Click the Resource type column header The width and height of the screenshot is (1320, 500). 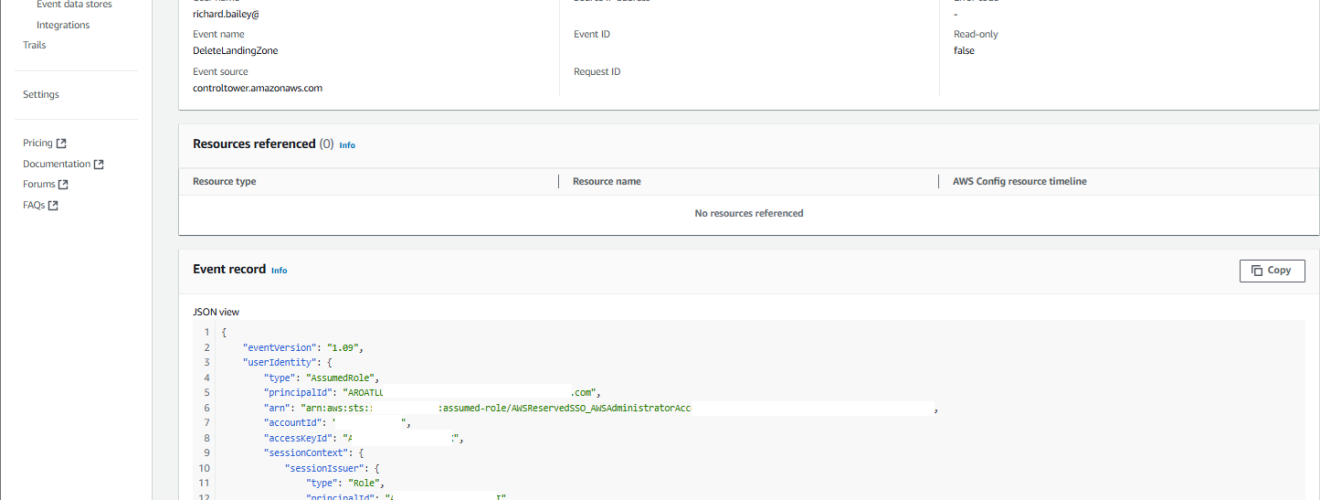pos(224,181)
